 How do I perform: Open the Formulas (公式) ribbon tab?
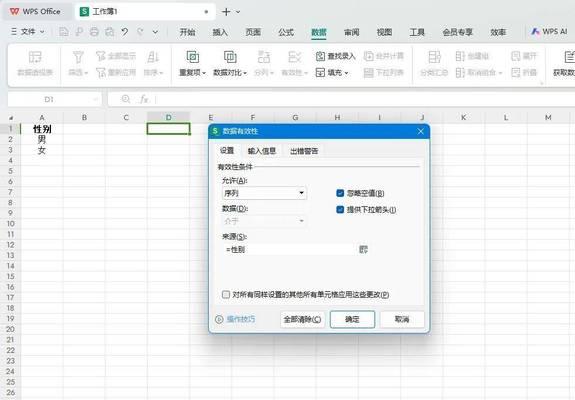coord(286,32)
